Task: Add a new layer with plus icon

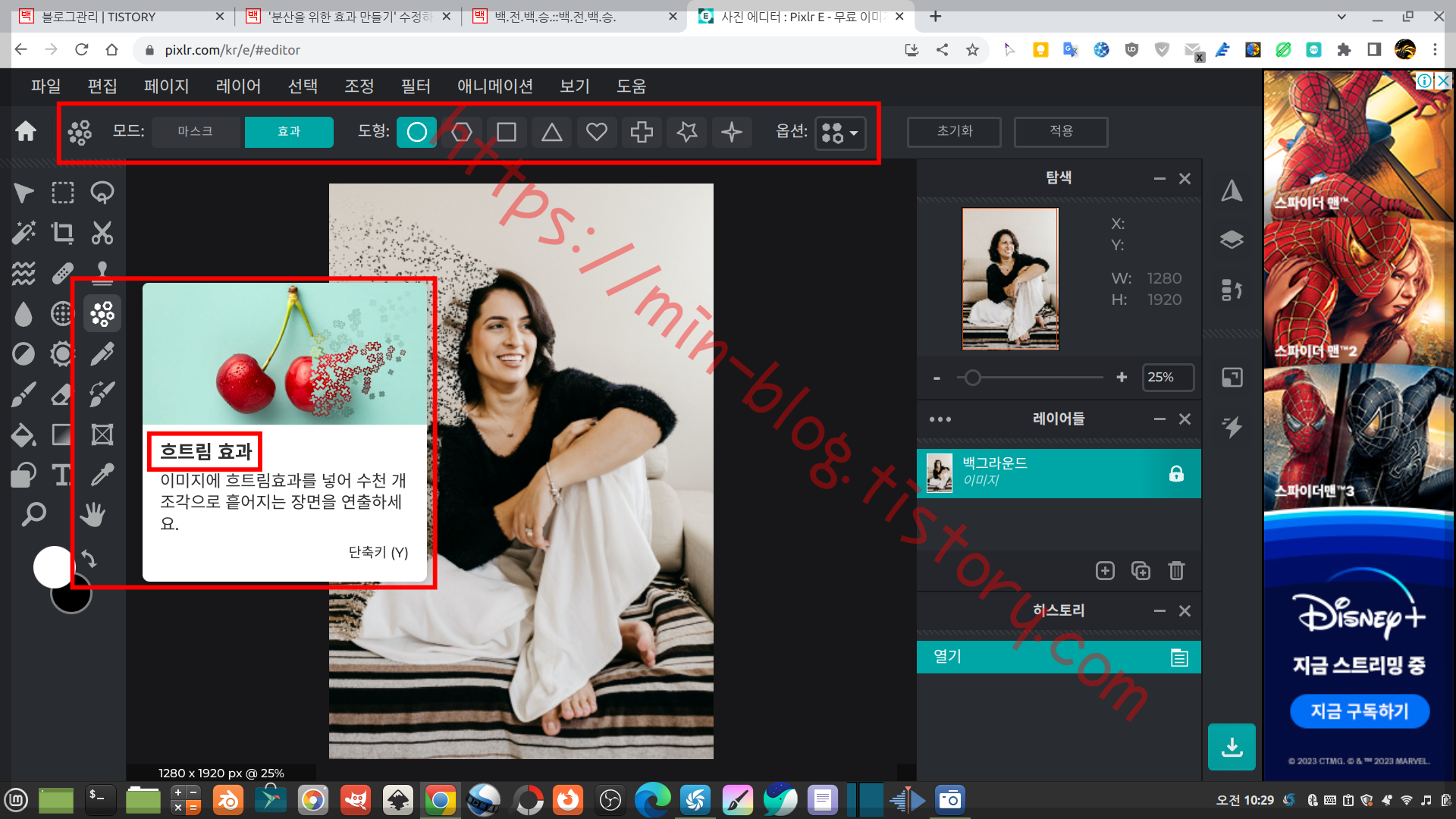Action: coord(1105,571)
